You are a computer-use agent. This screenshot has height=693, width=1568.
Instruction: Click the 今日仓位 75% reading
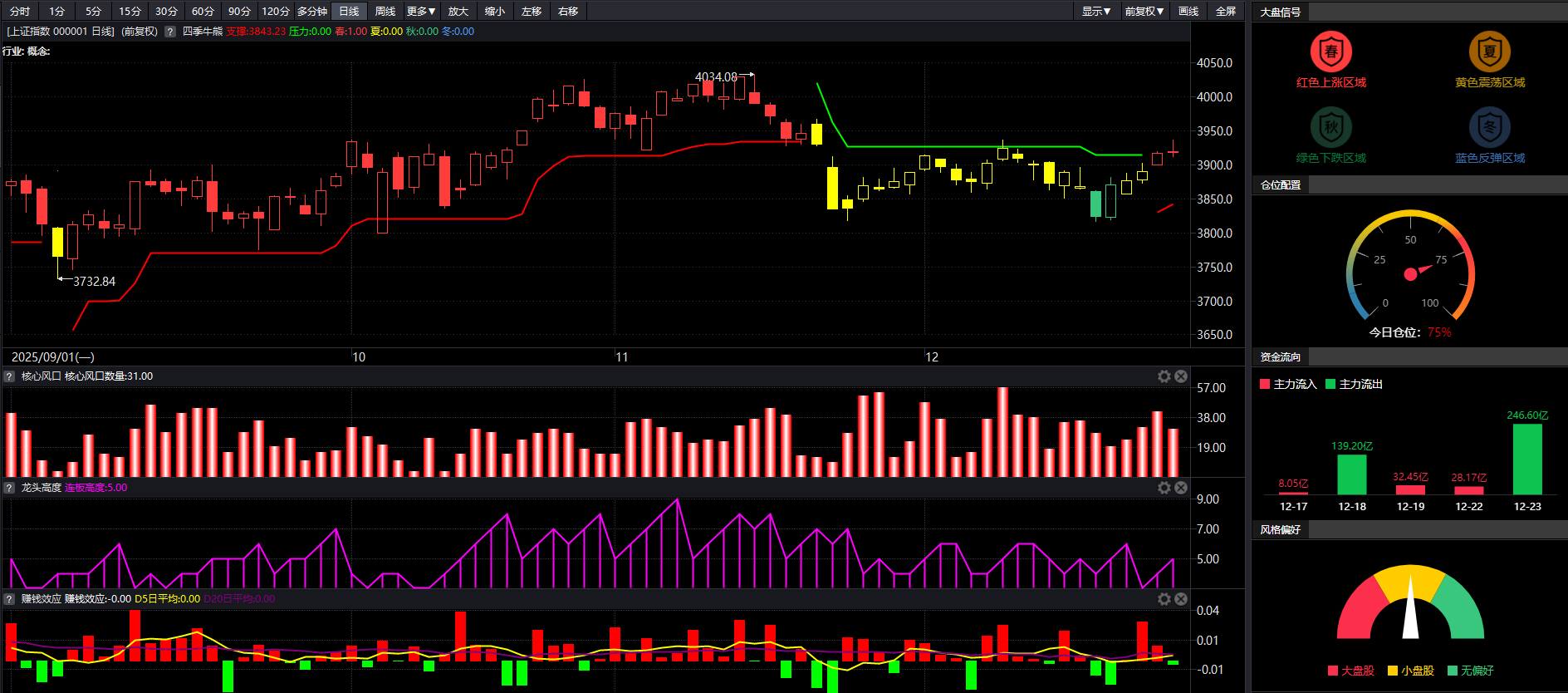pyautogui.click(x=1410, y=332)
